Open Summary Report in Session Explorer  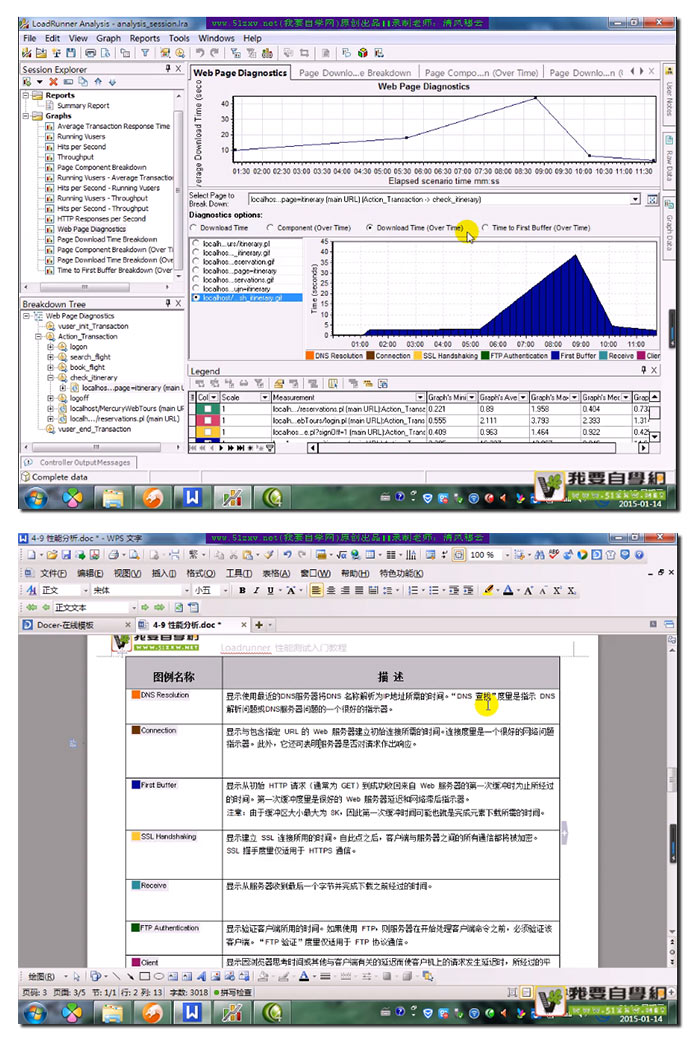(x=83, y=106)
